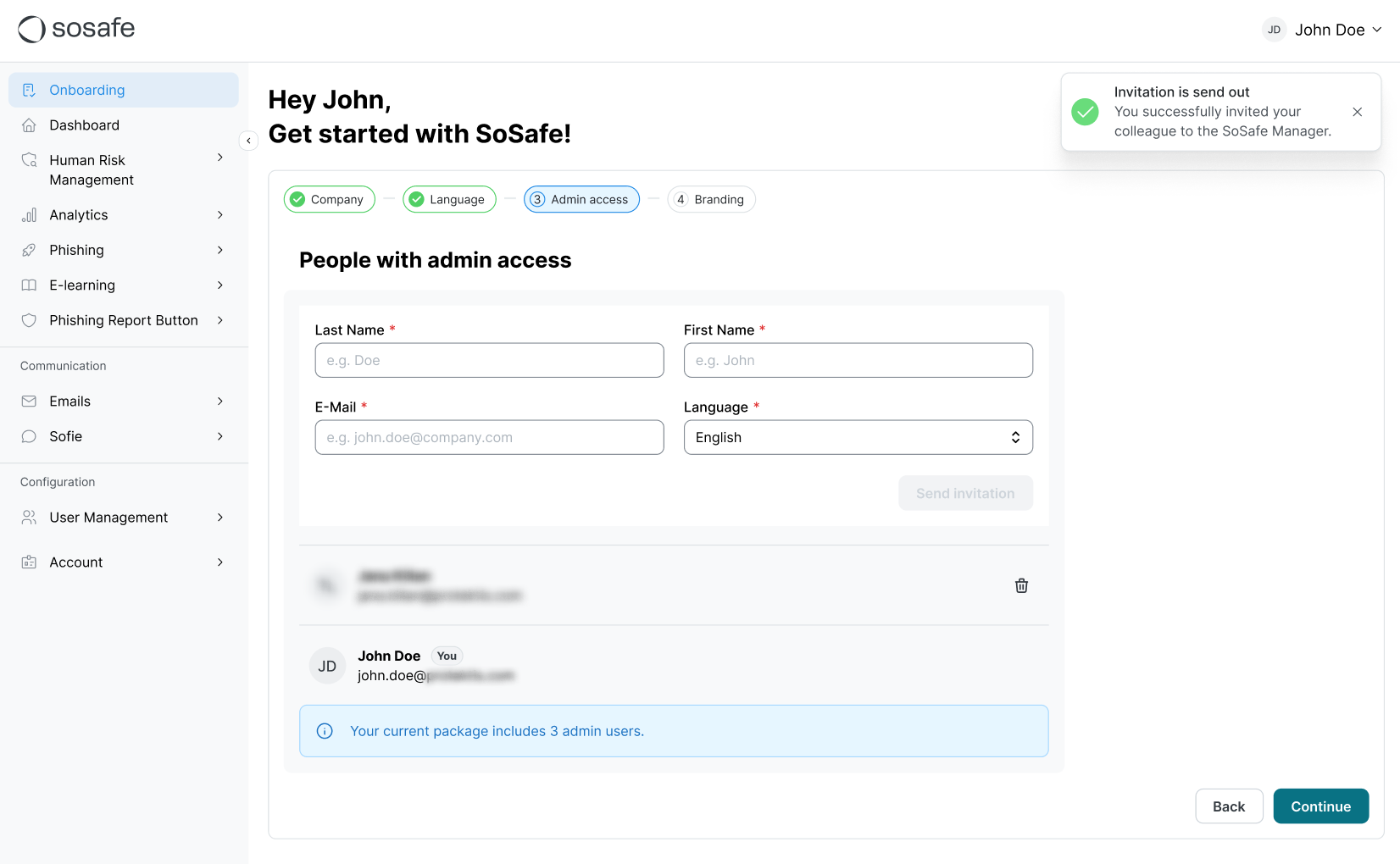
Task: Click the Emails envelope icon
Action: coord(29,402)
